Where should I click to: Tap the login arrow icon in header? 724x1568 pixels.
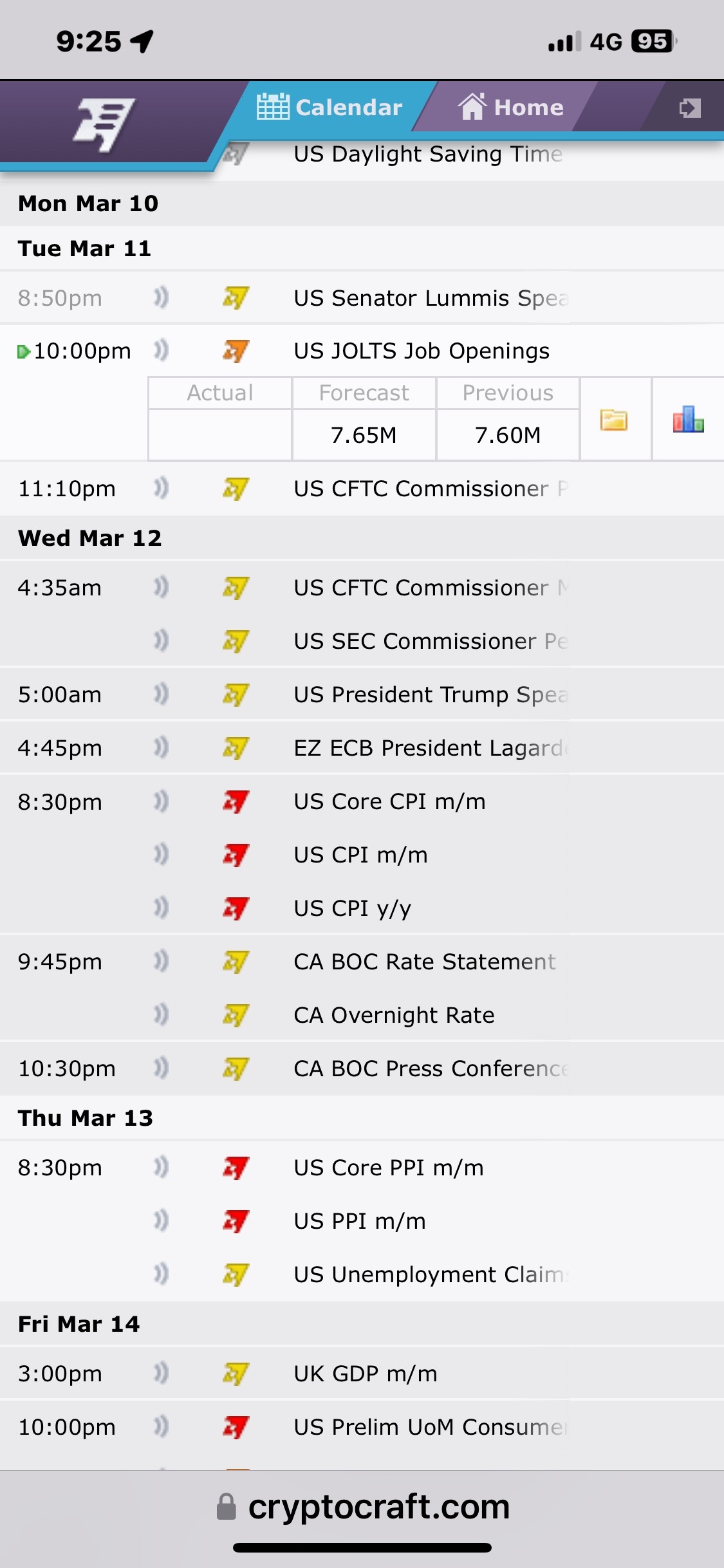[690, 107]
